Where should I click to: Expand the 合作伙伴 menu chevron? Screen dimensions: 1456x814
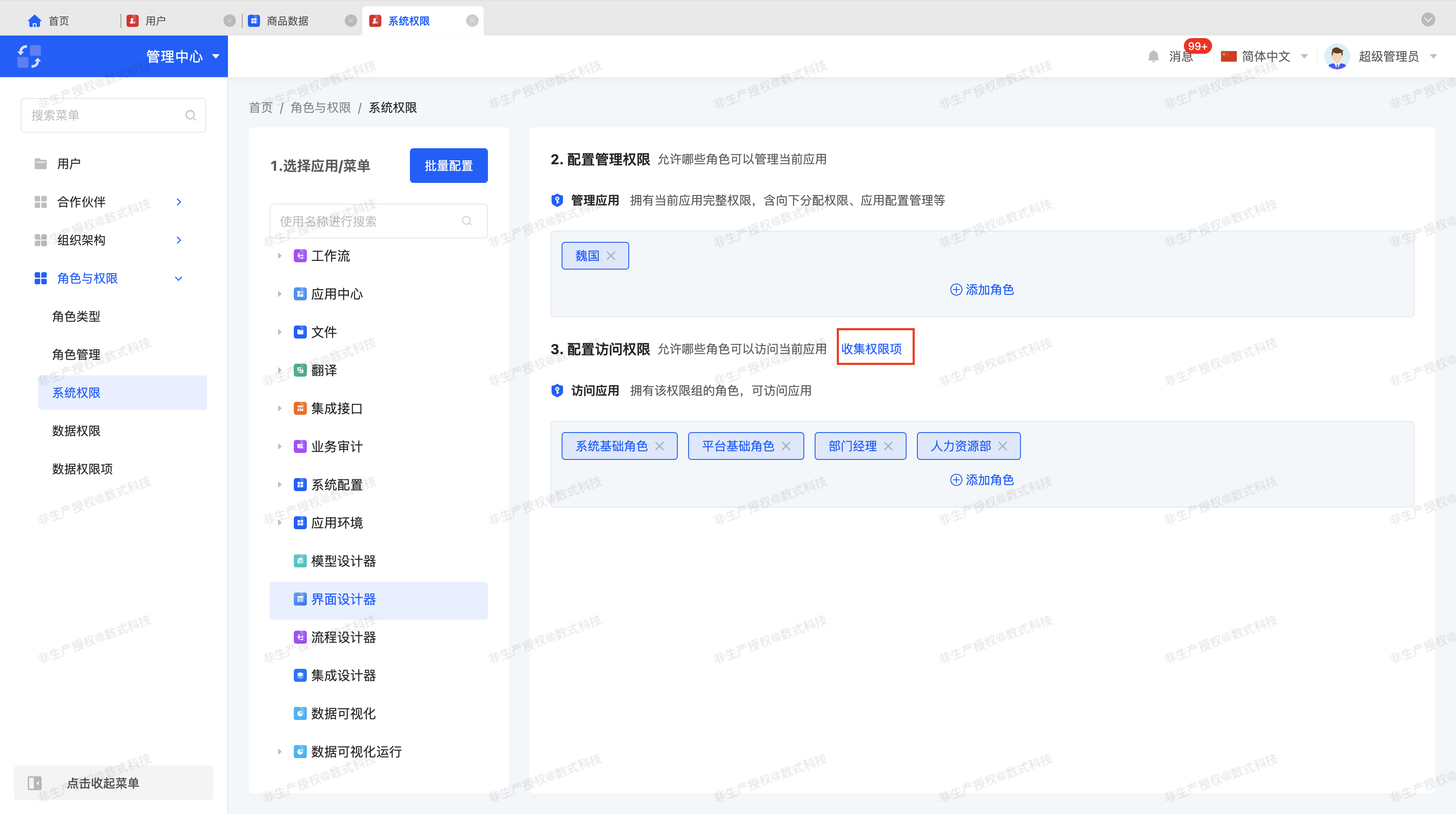(x=179, y=202)
